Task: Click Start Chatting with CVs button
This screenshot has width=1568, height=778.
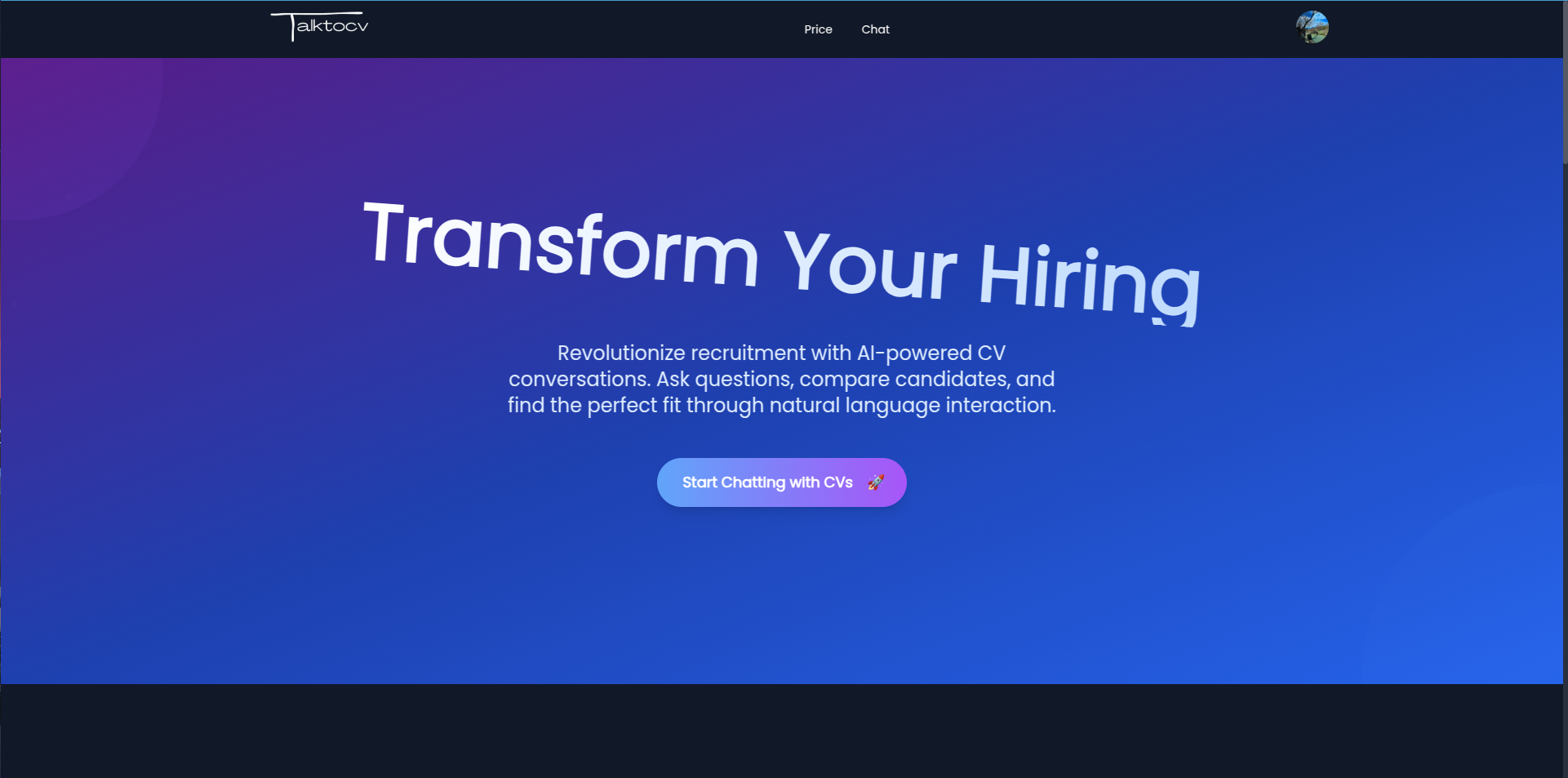Action: (781, 482)
